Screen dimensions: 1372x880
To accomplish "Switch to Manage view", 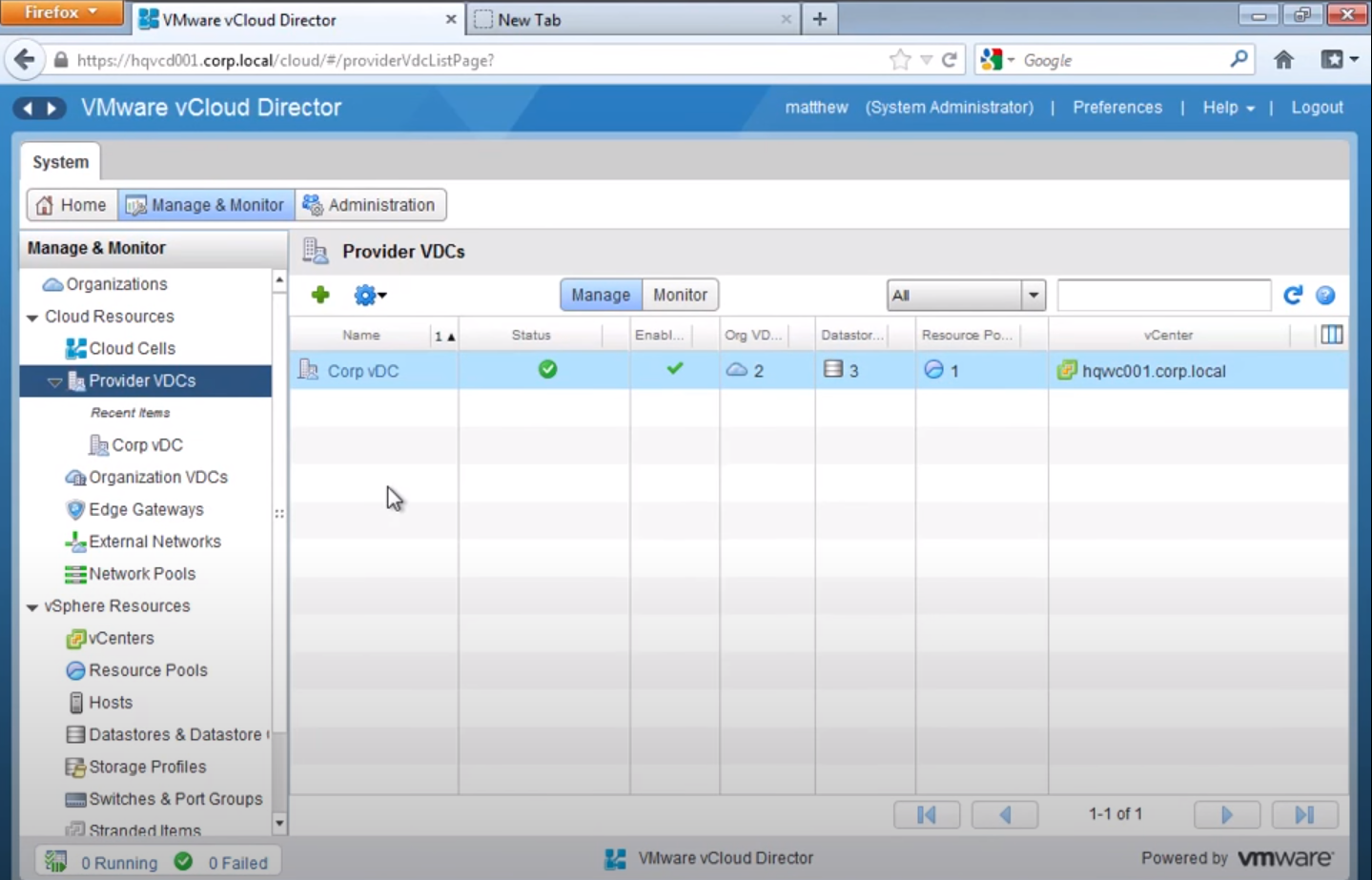I will (601, 295).
